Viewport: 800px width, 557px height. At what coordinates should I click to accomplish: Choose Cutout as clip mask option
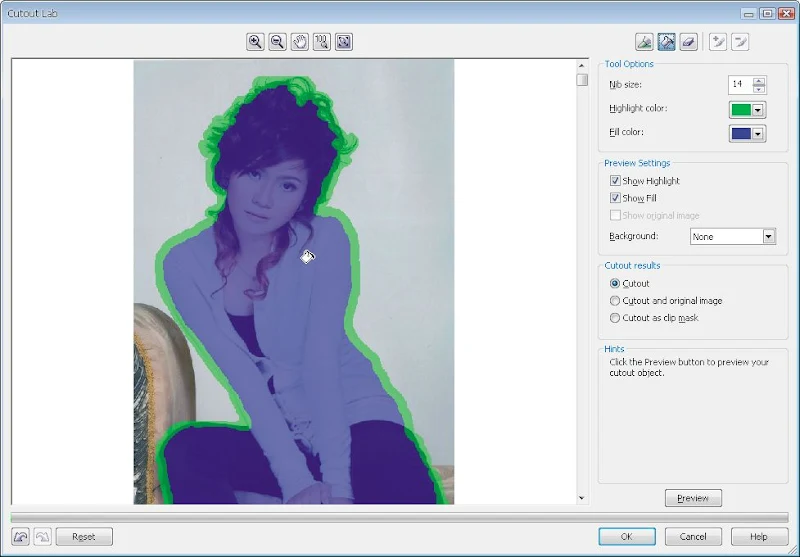pyautogui.click(x=615, y=318)
